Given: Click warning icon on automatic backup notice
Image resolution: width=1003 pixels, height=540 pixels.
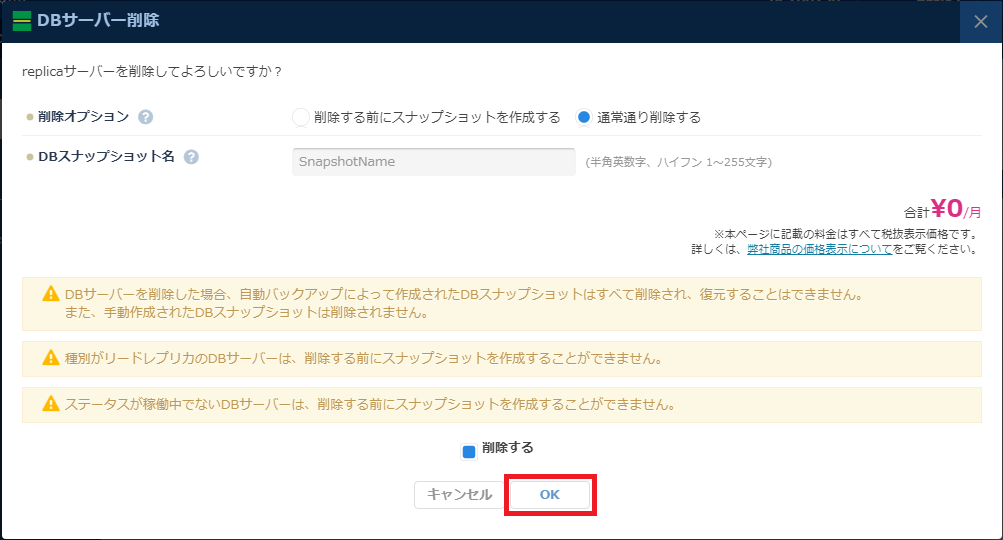Looking at the screenshot, I should (x=50, y=295).
